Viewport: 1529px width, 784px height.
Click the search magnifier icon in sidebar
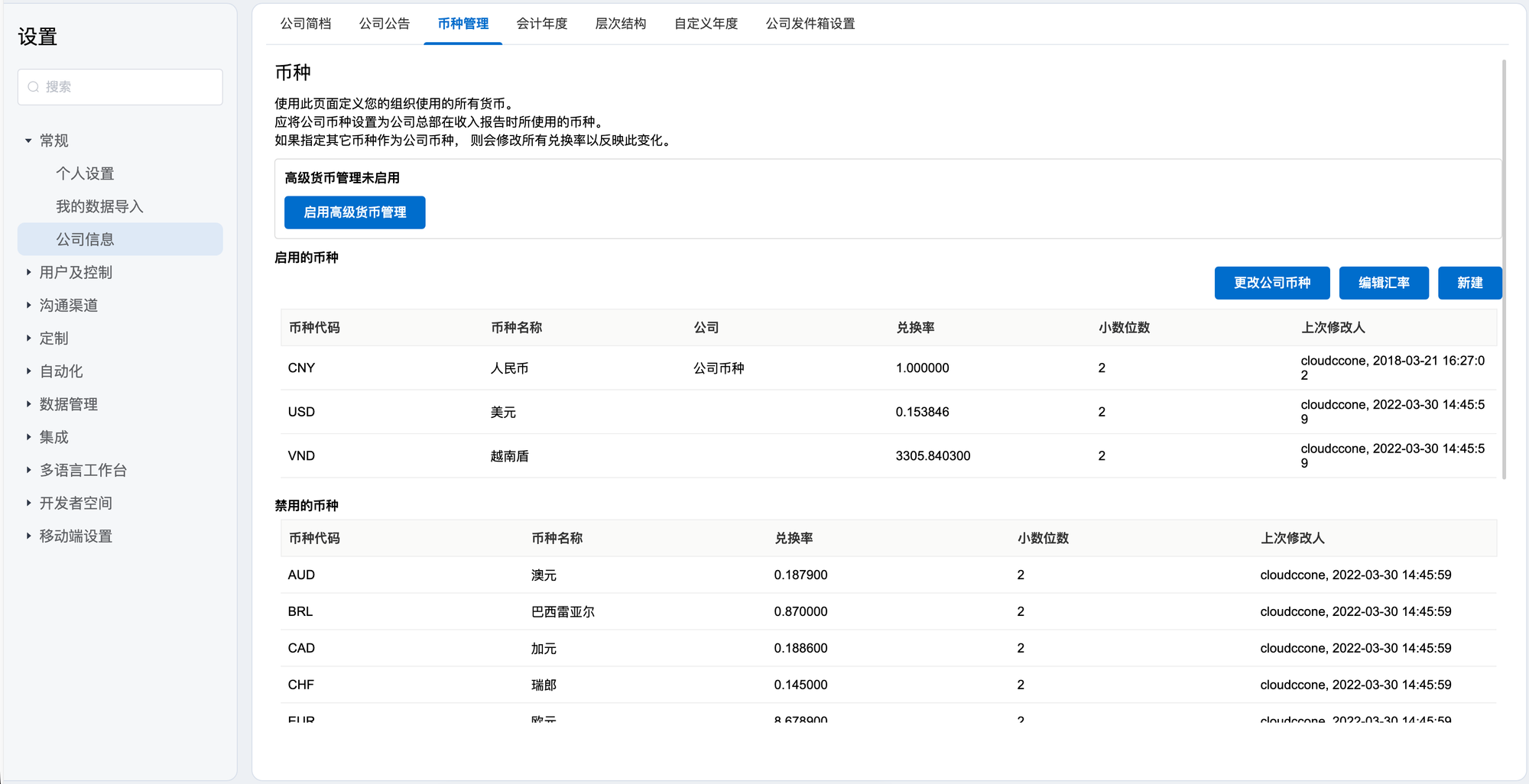34,87
